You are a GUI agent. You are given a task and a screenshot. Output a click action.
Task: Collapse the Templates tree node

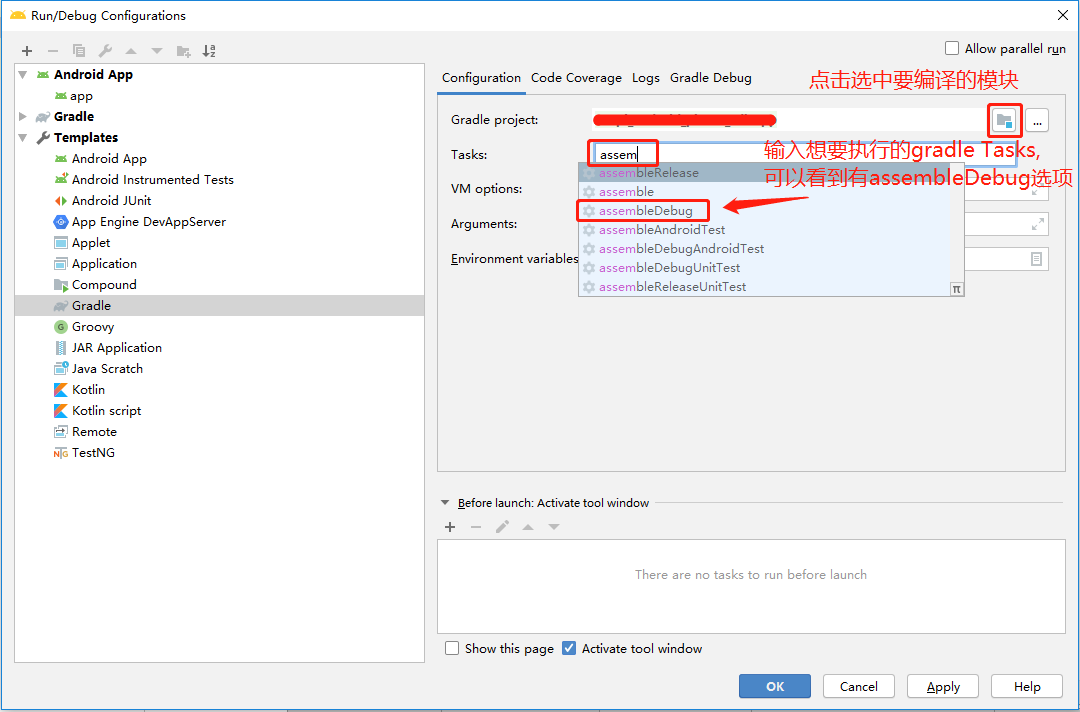pyautogui.click(x=23, y=137)
